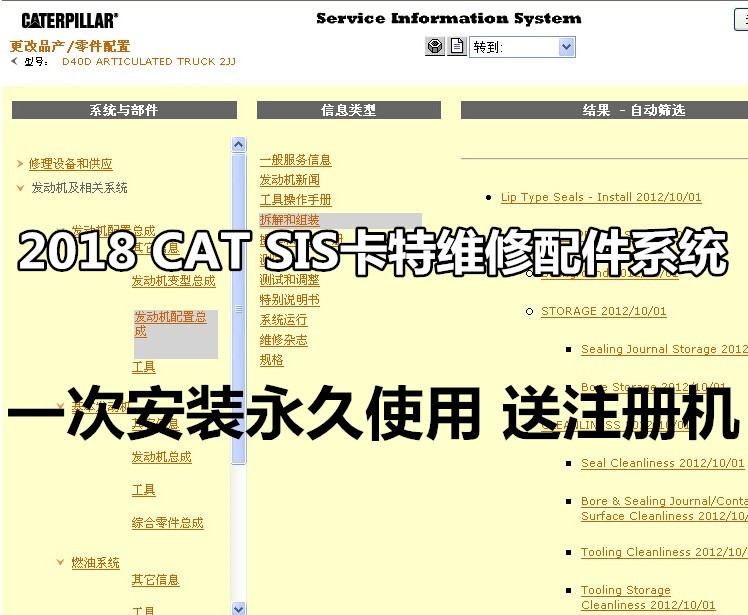Open Seal Cleanliness 2012/10/01 result
The height and width of the screenshot is (615, 748).
663,463
